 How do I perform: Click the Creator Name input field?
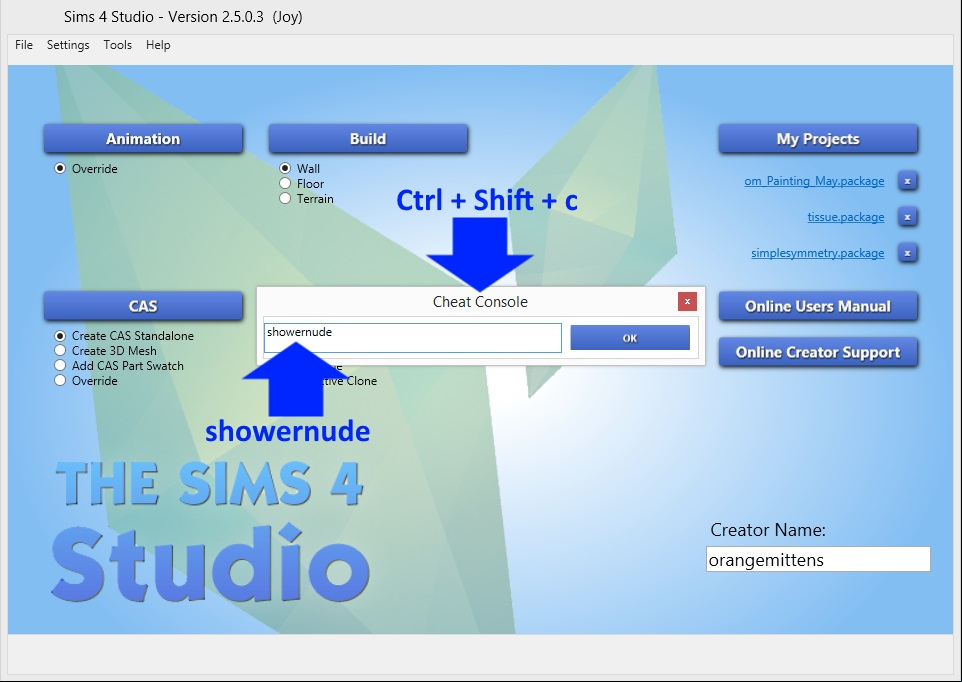[818, 559]
